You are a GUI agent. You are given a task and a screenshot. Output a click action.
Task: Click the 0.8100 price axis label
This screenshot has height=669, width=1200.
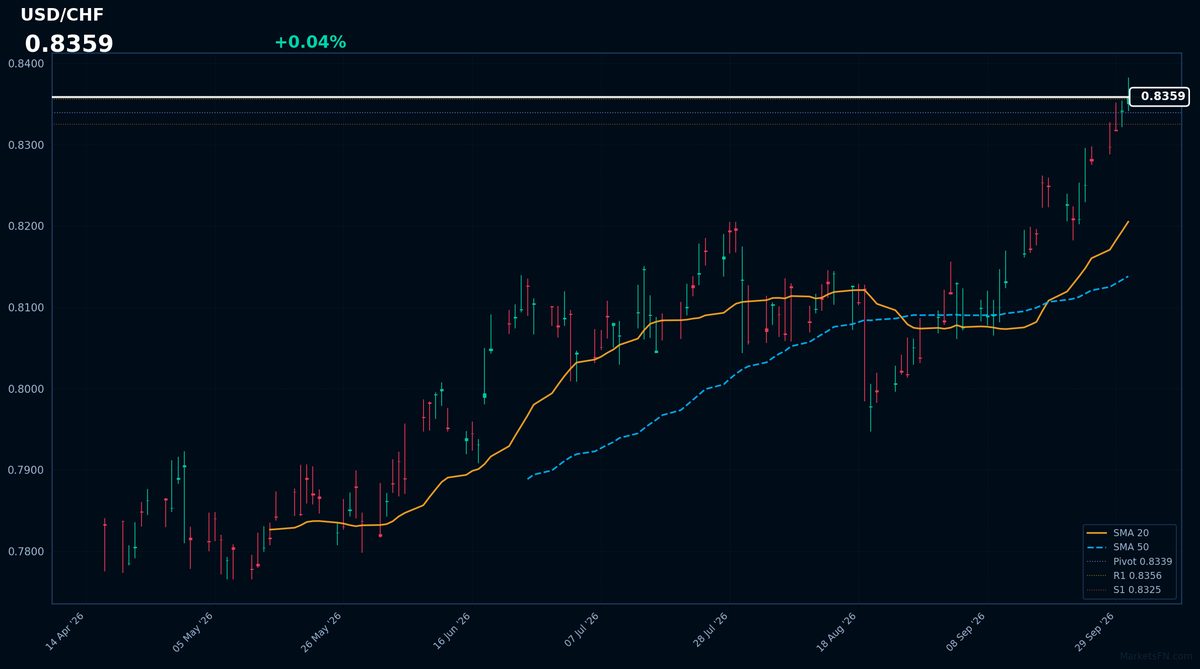click(26, 308)
